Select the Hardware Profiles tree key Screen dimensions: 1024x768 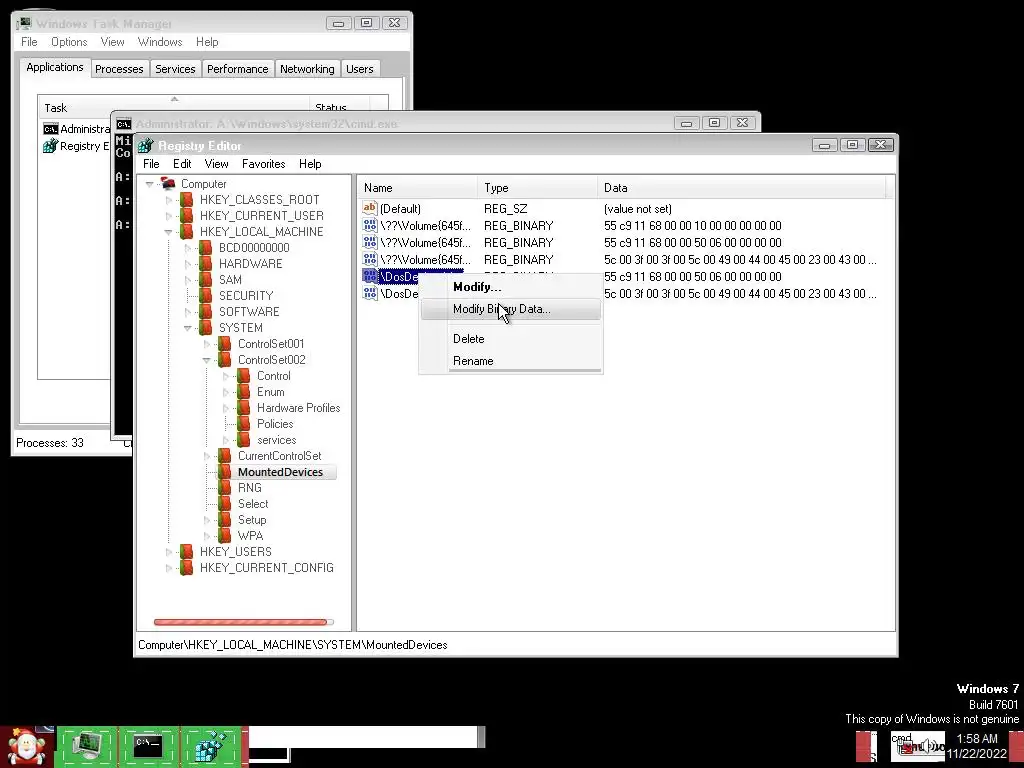[x=298, y=408]
